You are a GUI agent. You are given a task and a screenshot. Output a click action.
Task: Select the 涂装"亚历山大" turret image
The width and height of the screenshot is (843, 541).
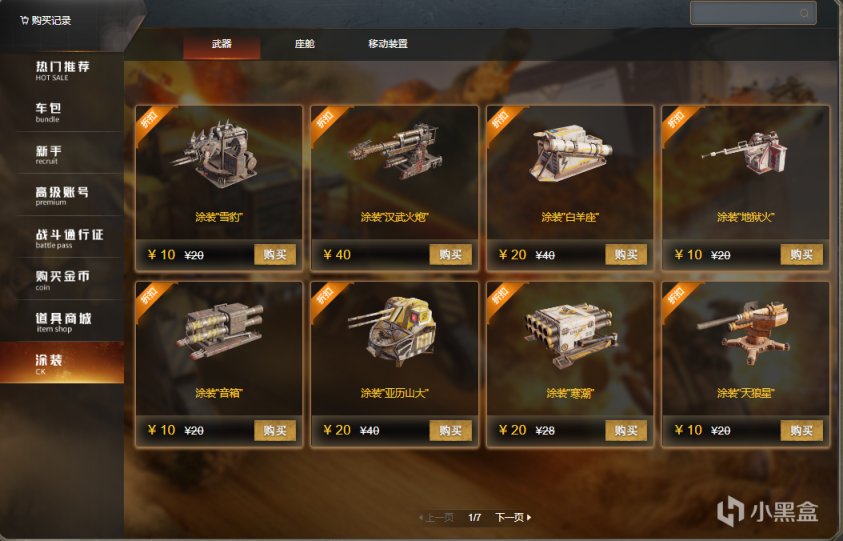[x=392, y=330]
